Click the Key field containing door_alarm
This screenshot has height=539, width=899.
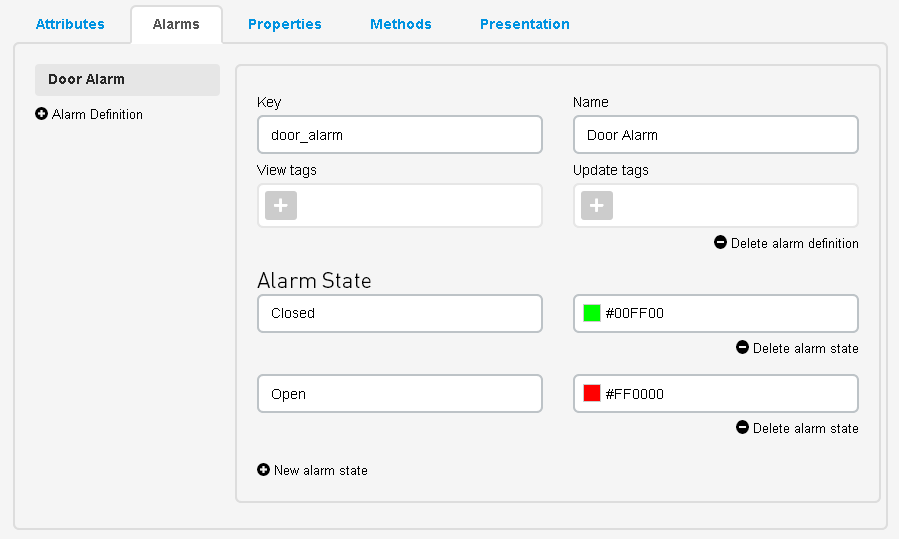400,135
